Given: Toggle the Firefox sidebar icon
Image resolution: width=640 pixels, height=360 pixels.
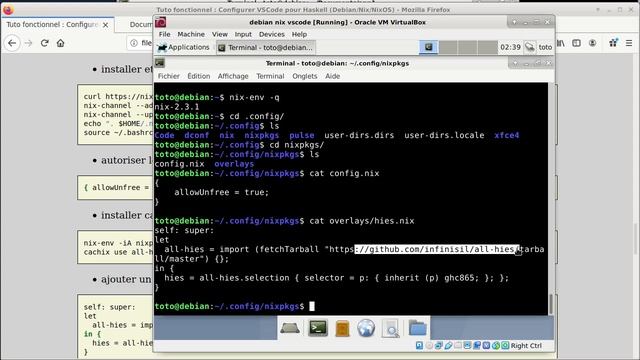Looking at the screenshot, I should tap(576, 43).
